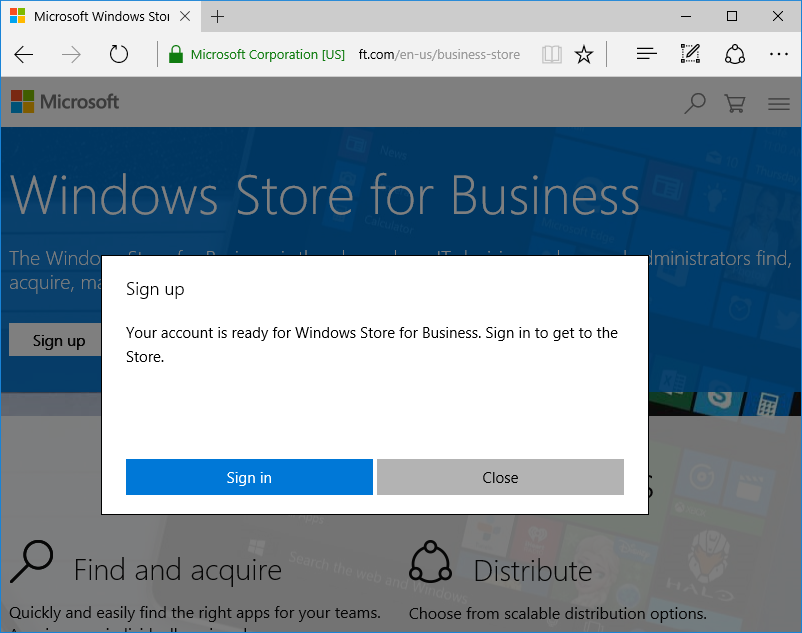Image resolution: width=802 pixels, height=633 pixels.
Task: Refresh the page with reload icon
Action: point(119,55)
